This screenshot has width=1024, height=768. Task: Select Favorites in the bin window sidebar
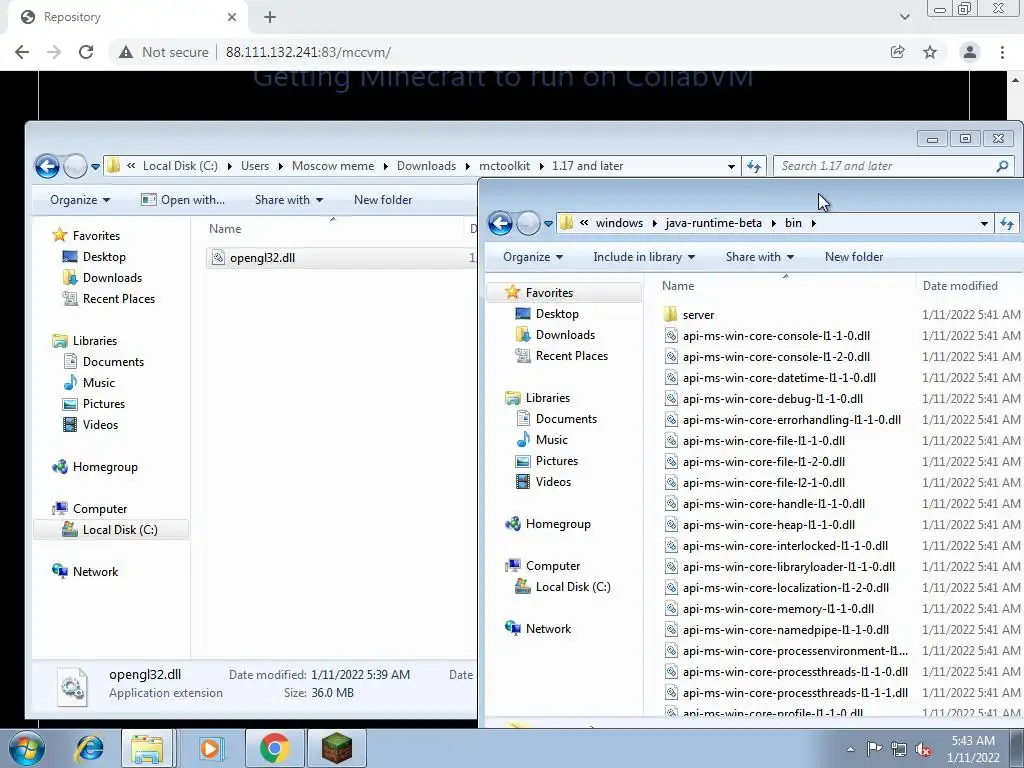[x=564, y=293]
